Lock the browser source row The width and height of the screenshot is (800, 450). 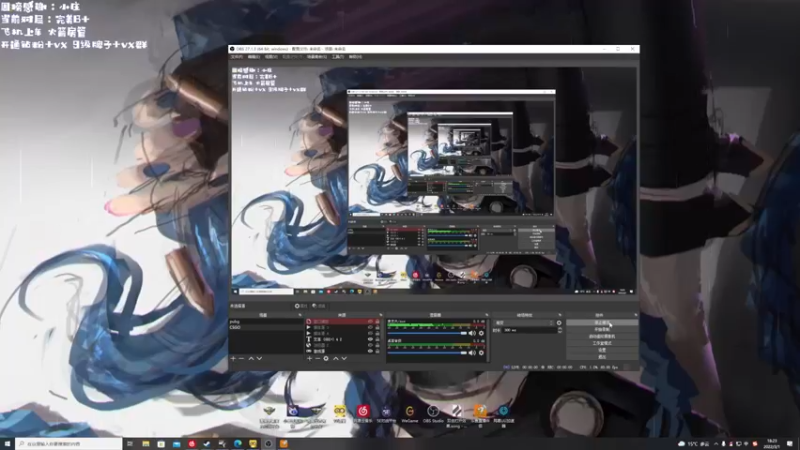(378, 345)
